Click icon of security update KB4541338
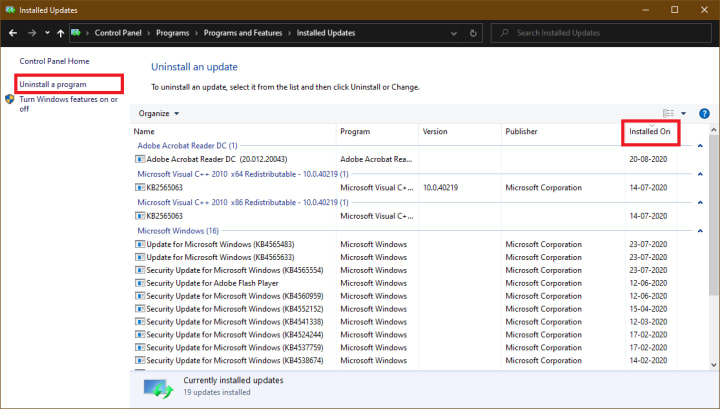 (140, 321)
